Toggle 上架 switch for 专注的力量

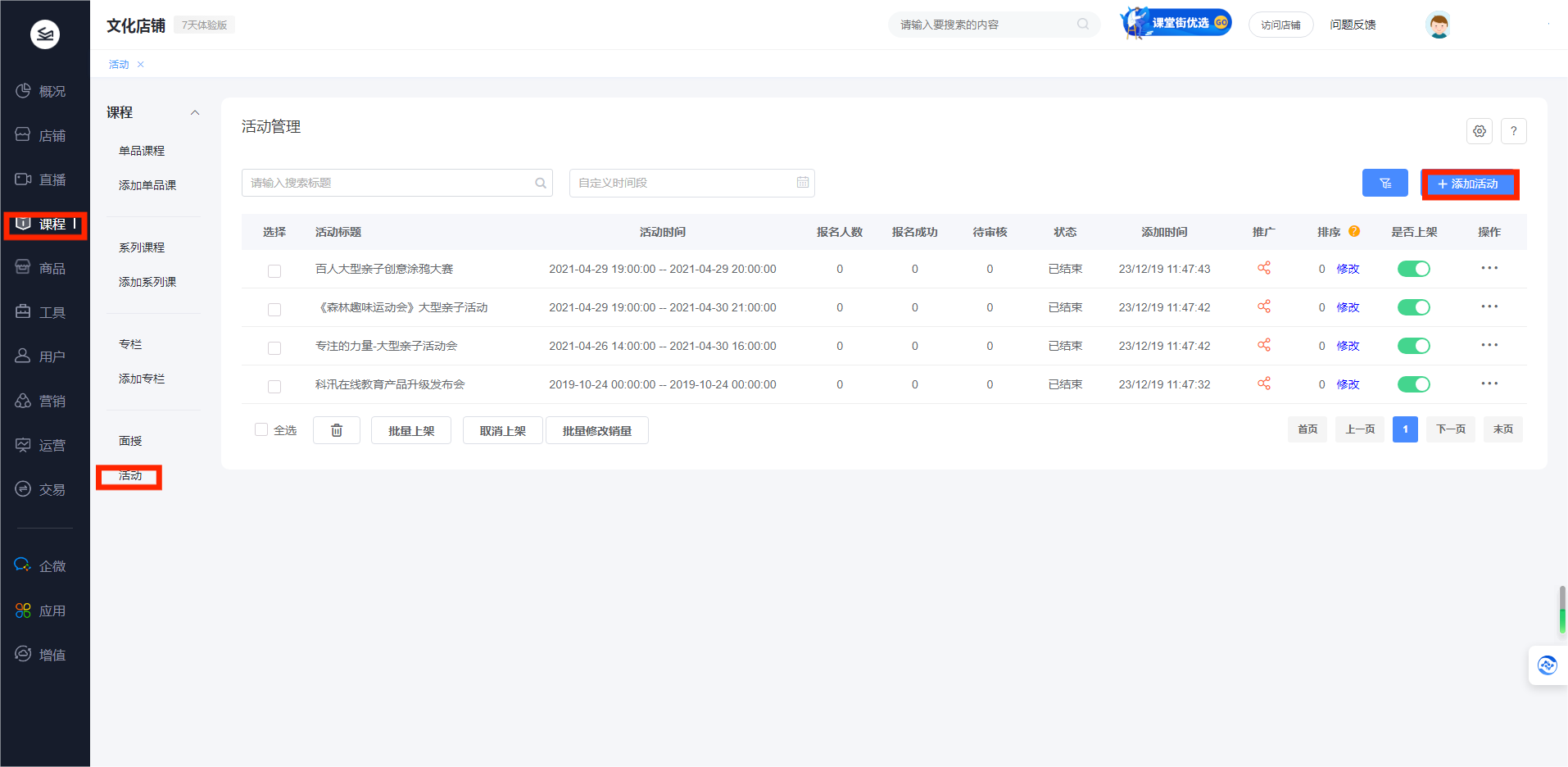click(x=1413, y=346)
